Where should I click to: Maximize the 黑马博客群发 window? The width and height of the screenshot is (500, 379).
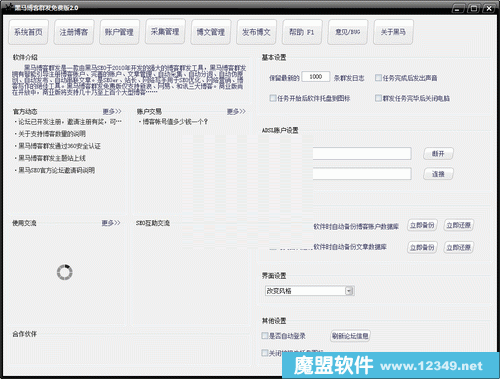click(x=473, y=9)
